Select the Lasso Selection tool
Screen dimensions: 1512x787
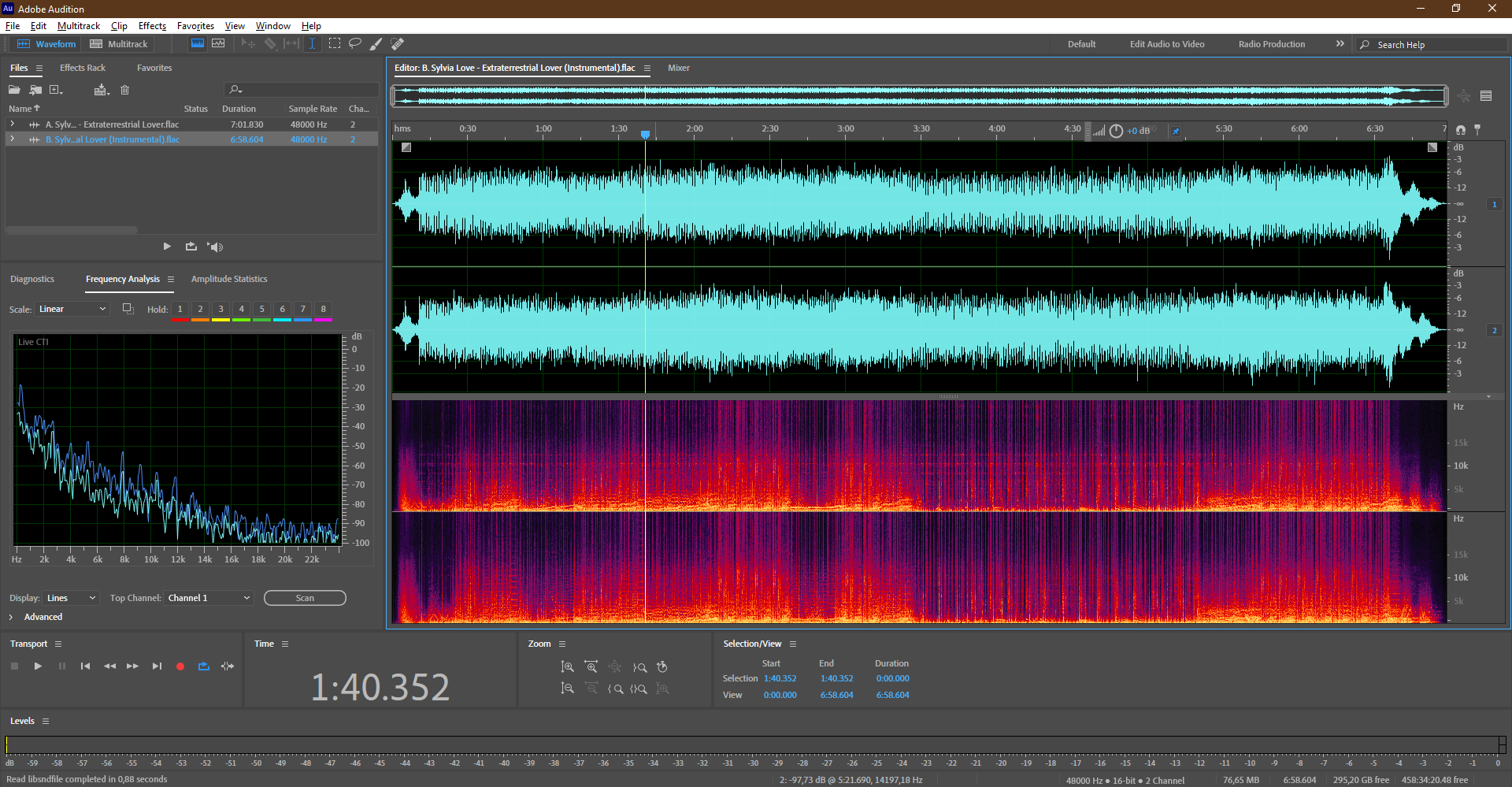coord(355,44)
